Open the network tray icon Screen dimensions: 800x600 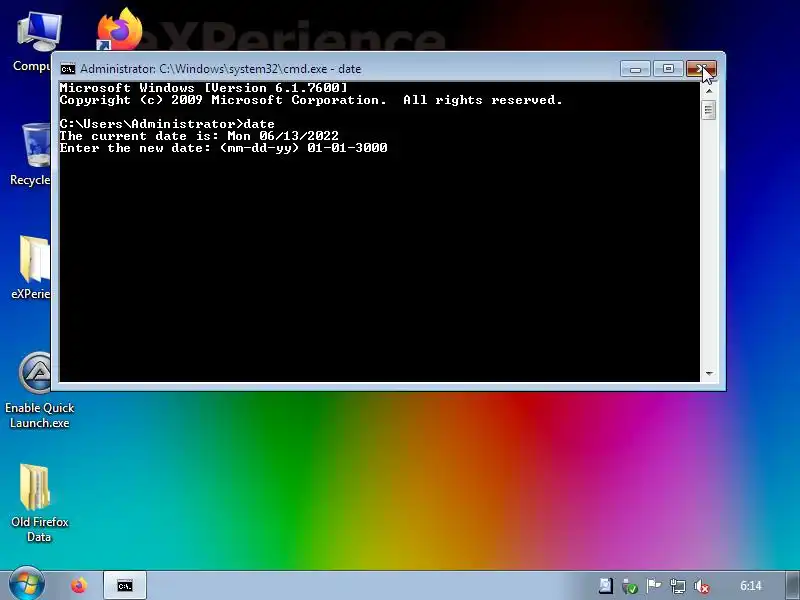678,586
